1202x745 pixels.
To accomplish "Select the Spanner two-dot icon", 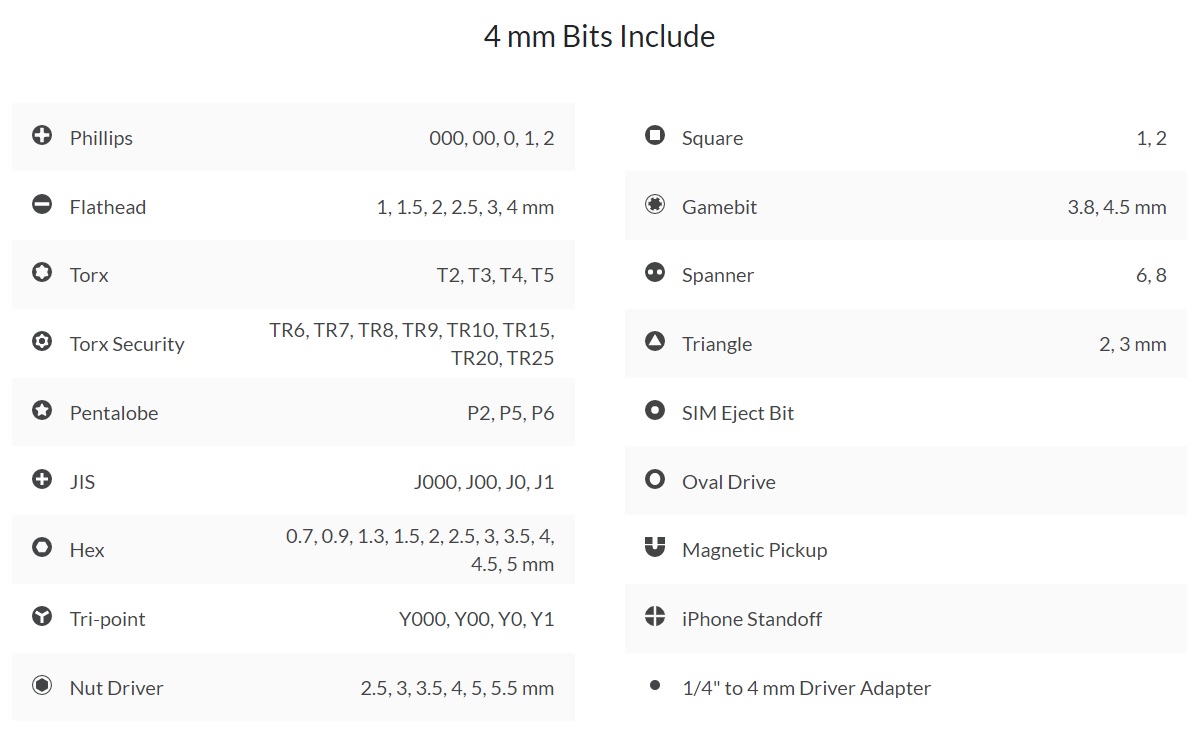I will pos(655,273).
